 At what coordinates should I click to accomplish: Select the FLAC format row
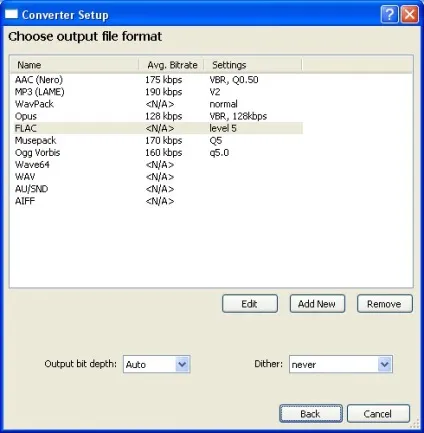pyautogui.click(x=158, y=128)
